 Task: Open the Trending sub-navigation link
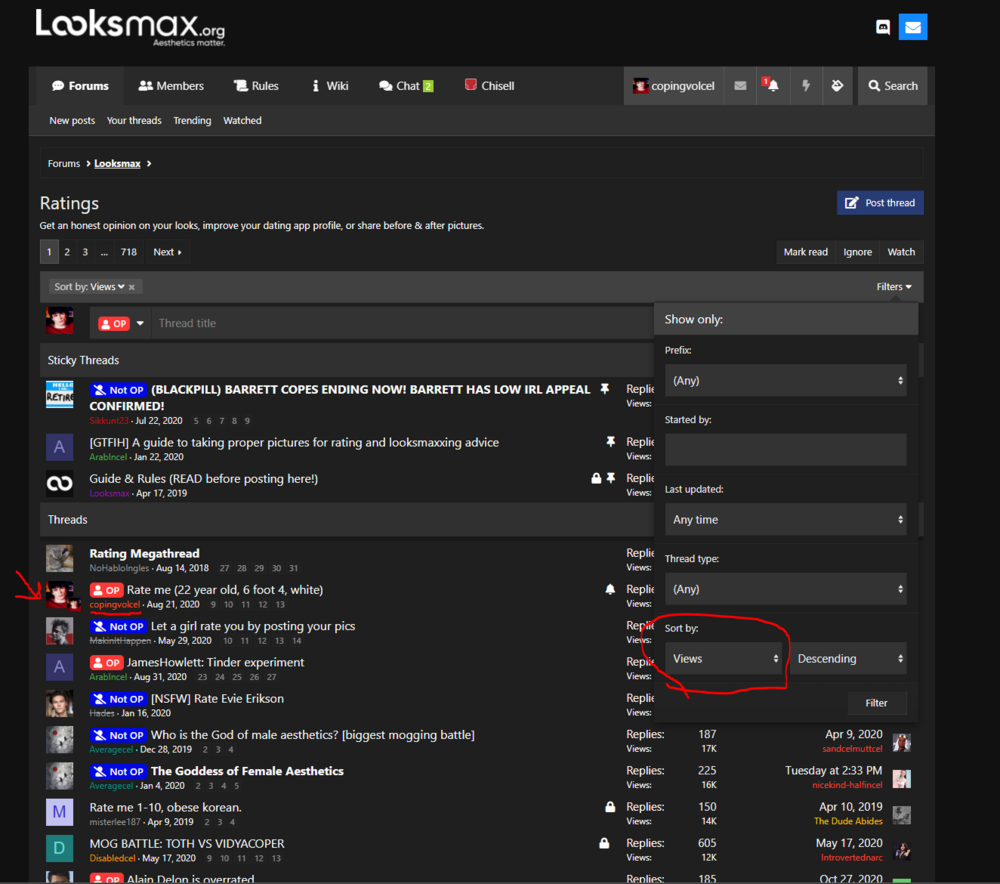(192, 121)
